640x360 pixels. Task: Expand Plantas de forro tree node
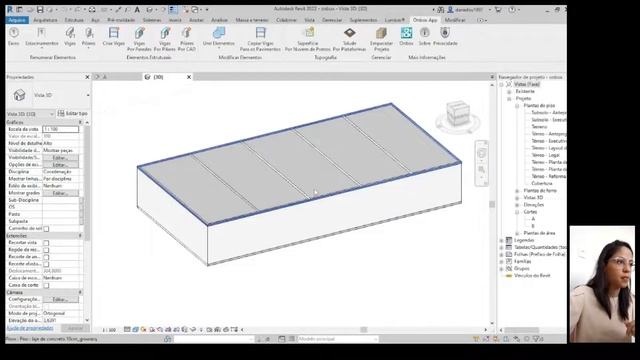pos(517,191)
